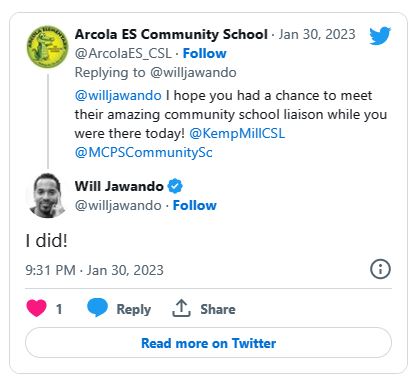Follow the @willjawando account
Viewport: 416px width, 386px height.
coord(195,205)
